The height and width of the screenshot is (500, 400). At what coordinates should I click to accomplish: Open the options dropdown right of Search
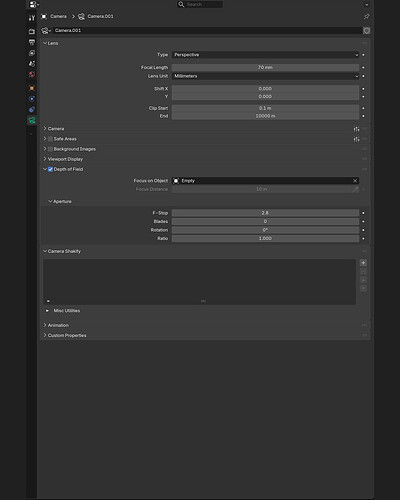coord(367,5)
